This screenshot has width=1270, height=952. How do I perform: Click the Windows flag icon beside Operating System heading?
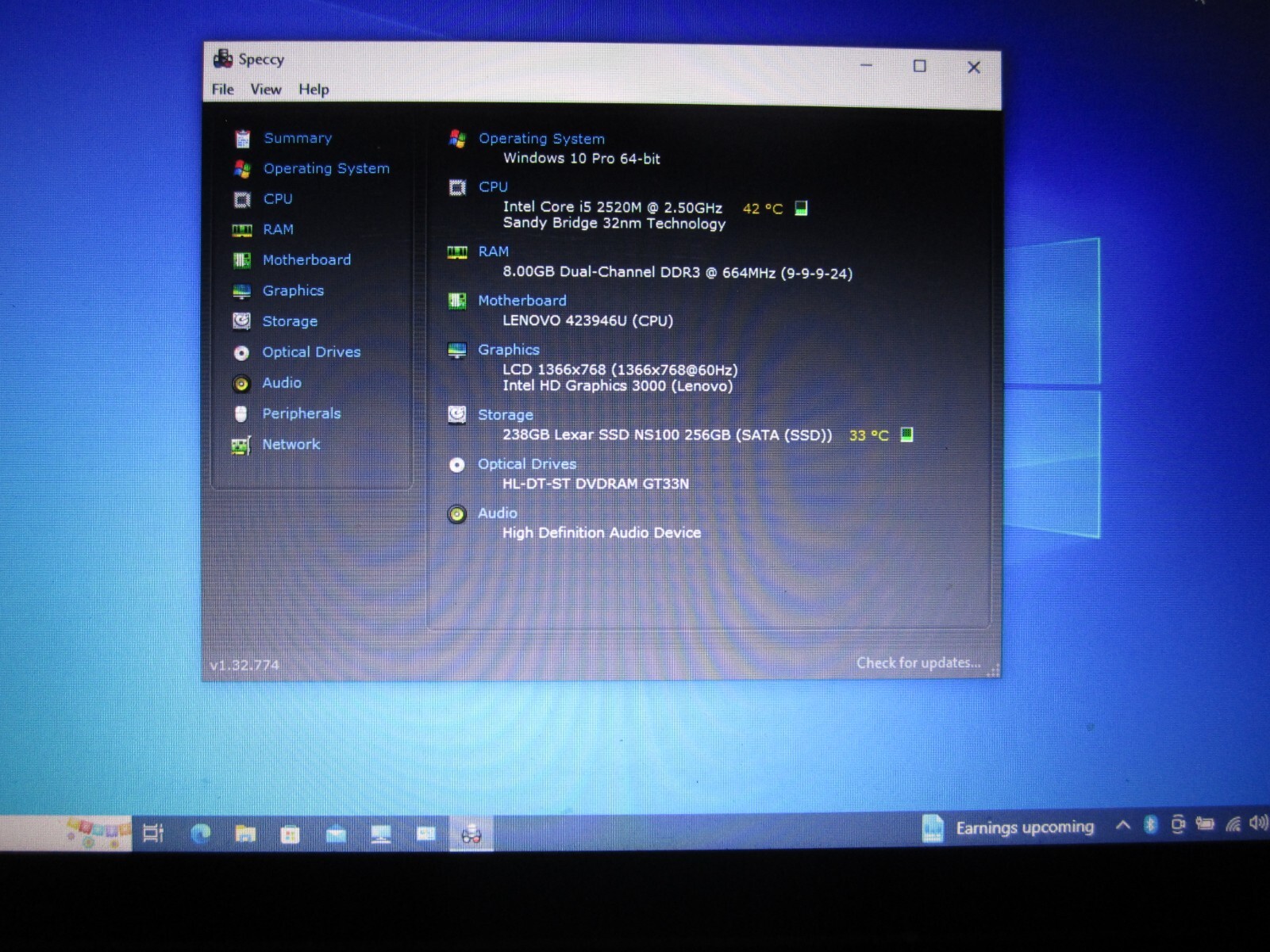(457, 139)
